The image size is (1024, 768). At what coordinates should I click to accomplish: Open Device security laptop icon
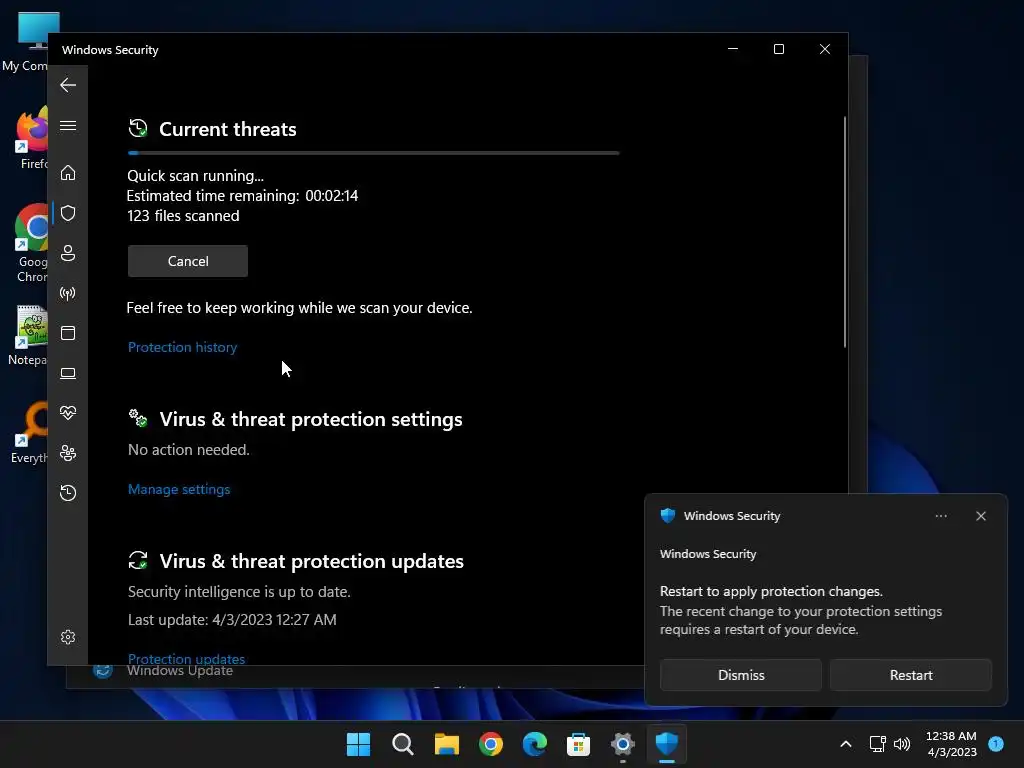68,373
